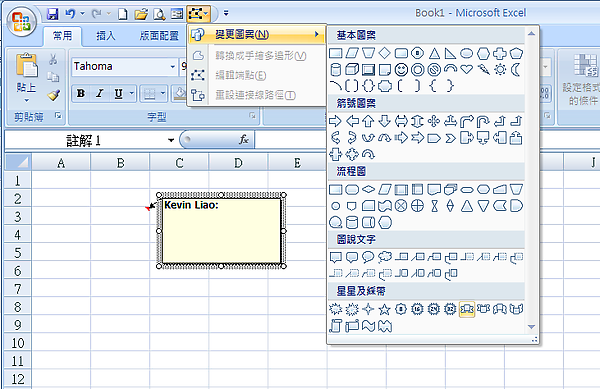600x389 pixels.
Task: Click the insert function fx button
Action: tap(244, 140)
